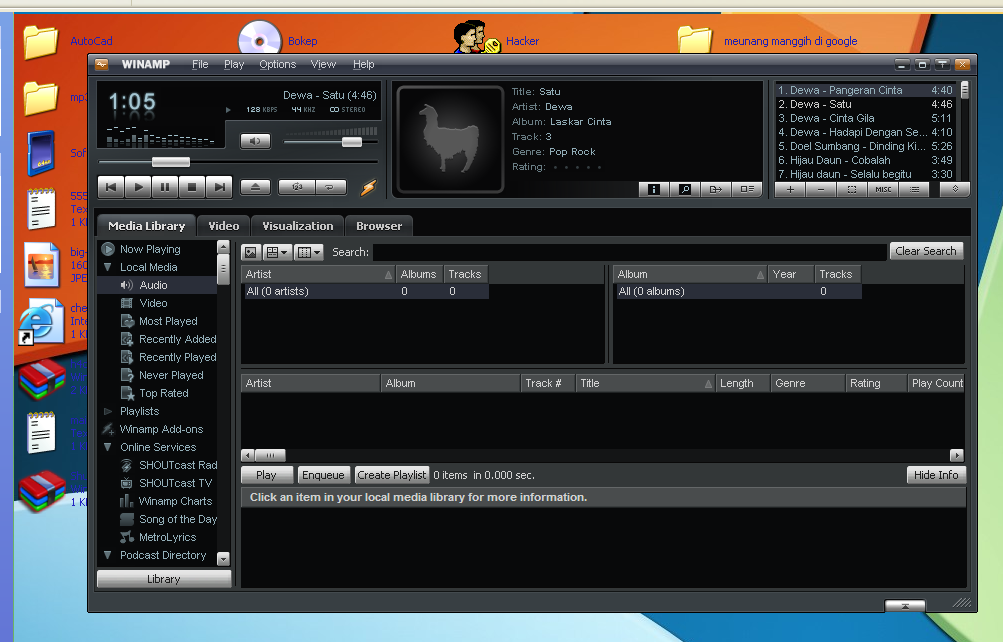The height and width of the screenshot is (642, 1003).
Task: Switch to the Browser tab
Action: 379,226
